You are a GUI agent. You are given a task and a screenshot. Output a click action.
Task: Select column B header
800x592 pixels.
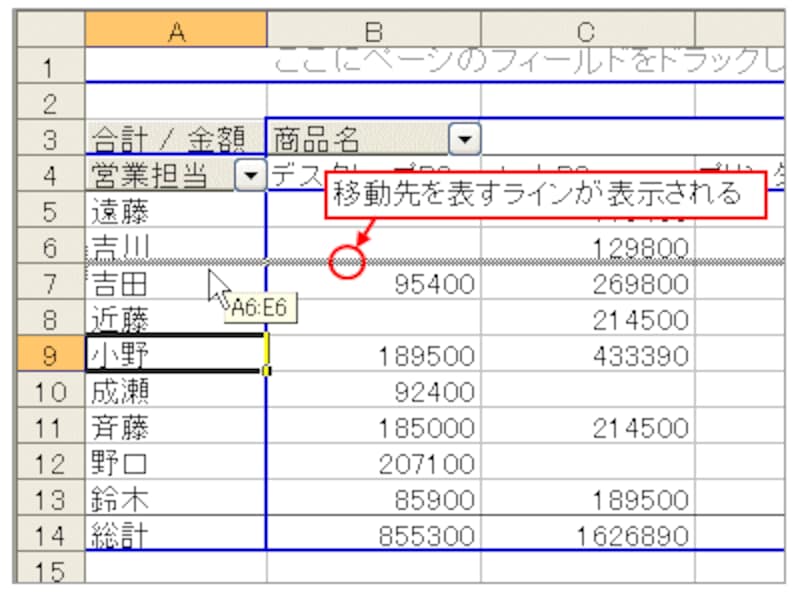[x=373, y=31]
